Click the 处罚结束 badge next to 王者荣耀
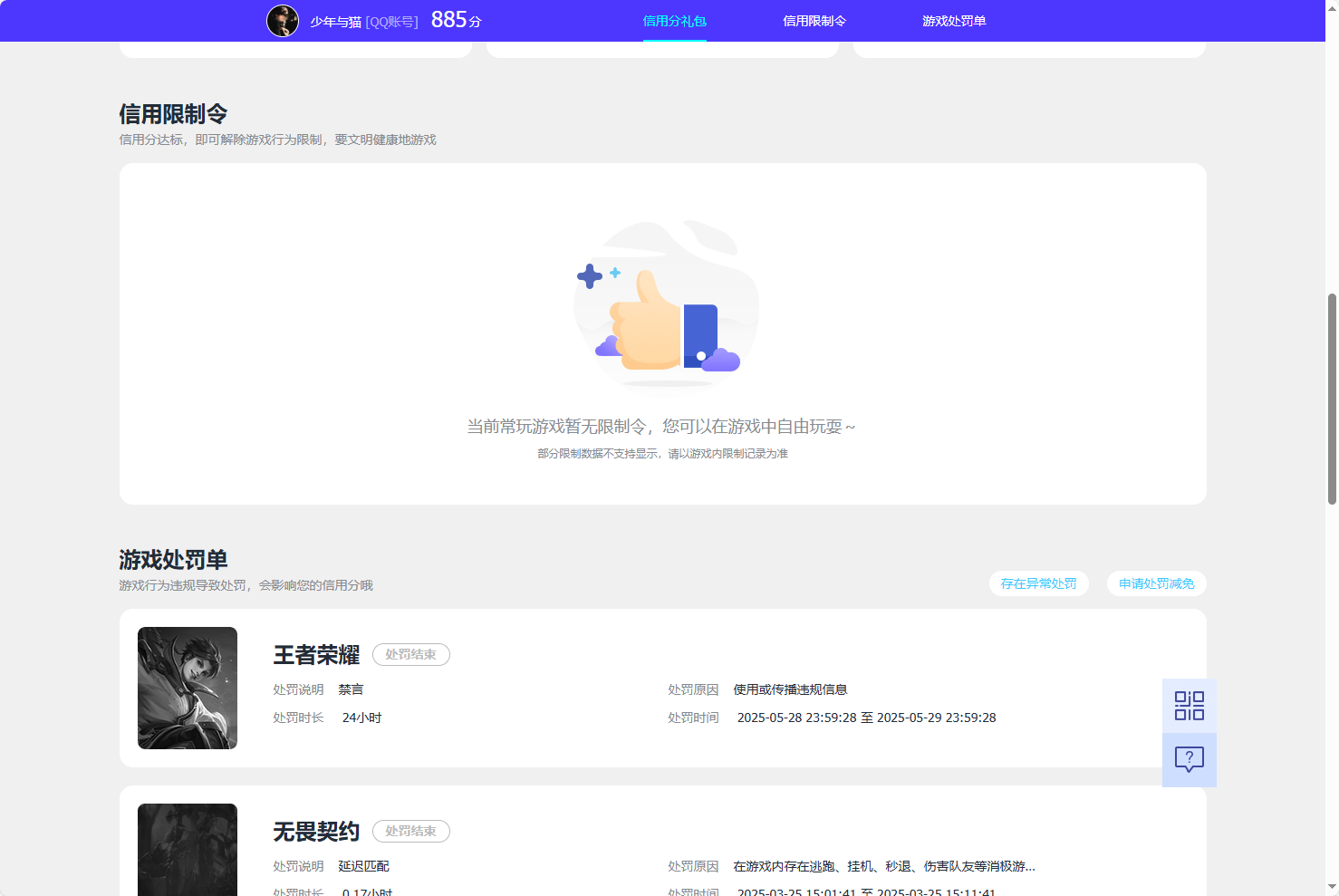 point(410,654)
